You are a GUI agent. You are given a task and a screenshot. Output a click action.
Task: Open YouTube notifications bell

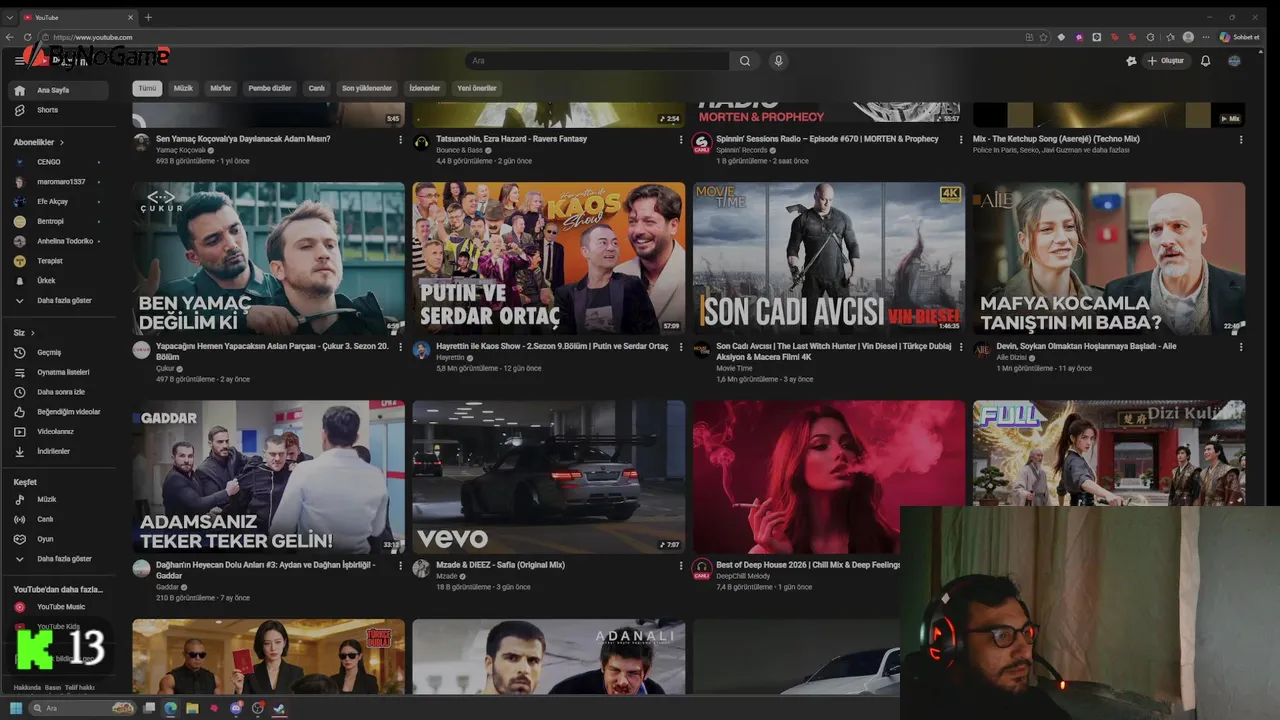[1205, 61]
